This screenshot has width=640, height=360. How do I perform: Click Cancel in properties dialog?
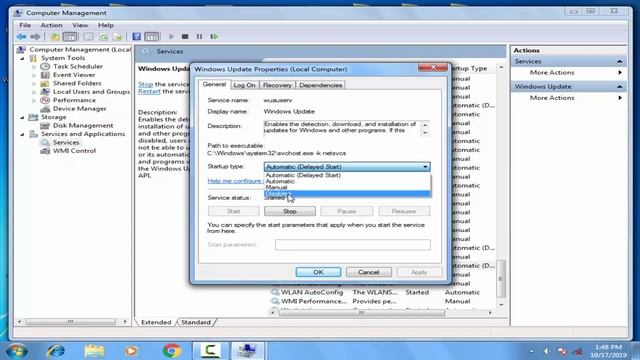pos(369,272)
